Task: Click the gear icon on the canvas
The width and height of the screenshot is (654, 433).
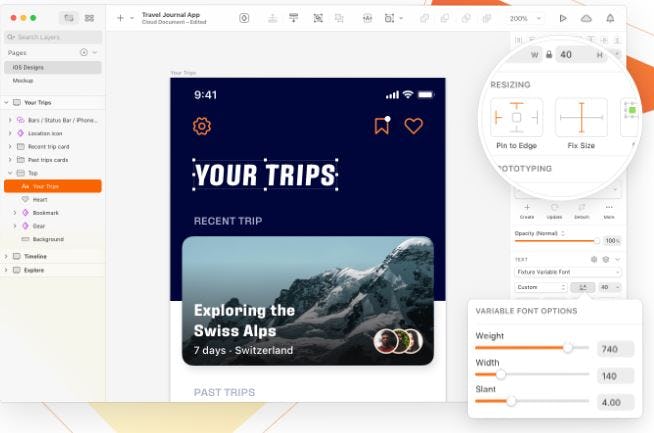Action: (x=202, y=126)
